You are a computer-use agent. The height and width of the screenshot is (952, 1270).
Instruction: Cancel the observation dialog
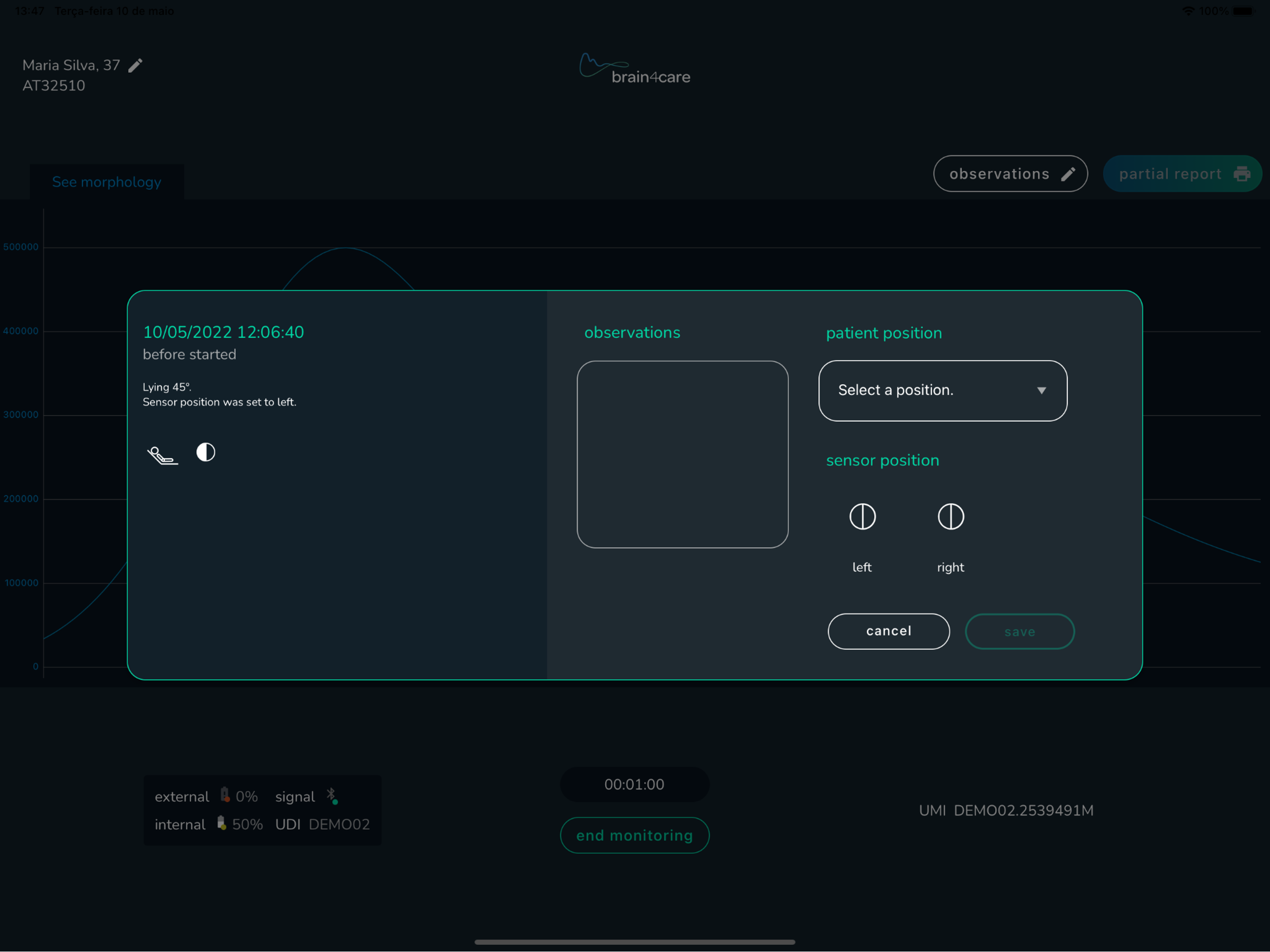point(888,631)
